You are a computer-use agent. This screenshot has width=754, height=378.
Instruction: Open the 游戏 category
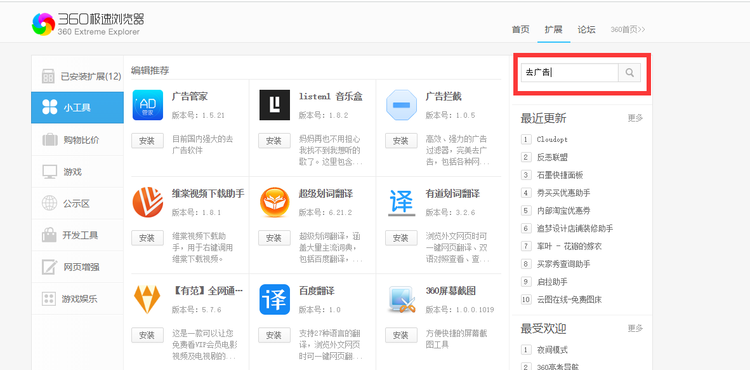click(x=77, y=172)
